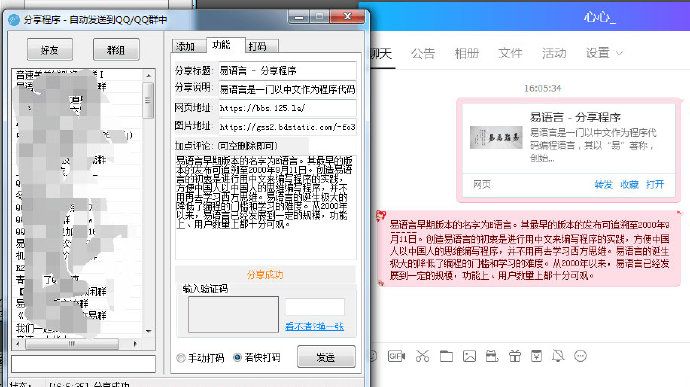Click 打开 on the shared card

[655, 184]
